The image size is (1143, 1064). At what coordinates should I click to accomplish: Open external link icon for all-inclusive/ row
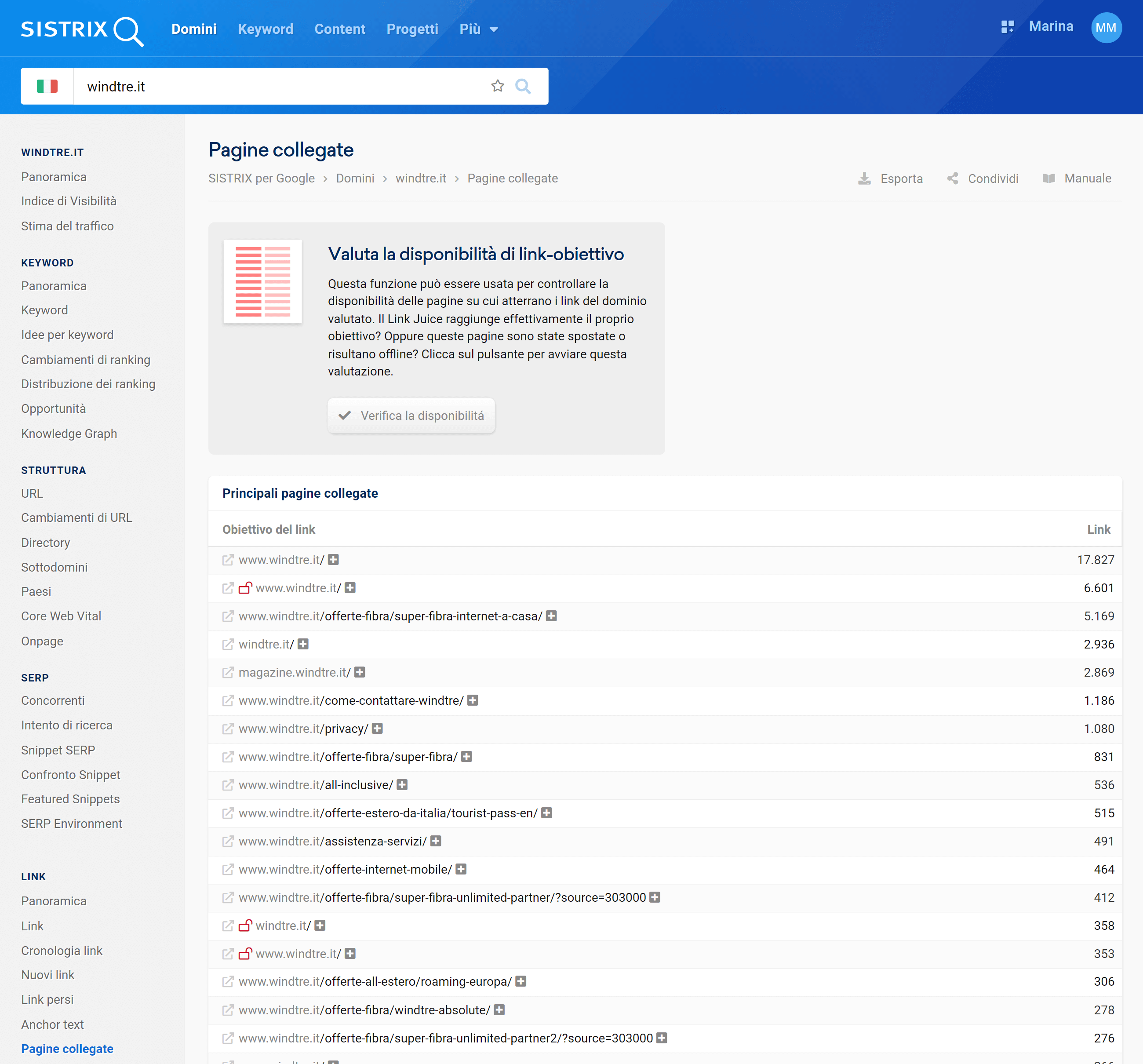coord(228,785)
